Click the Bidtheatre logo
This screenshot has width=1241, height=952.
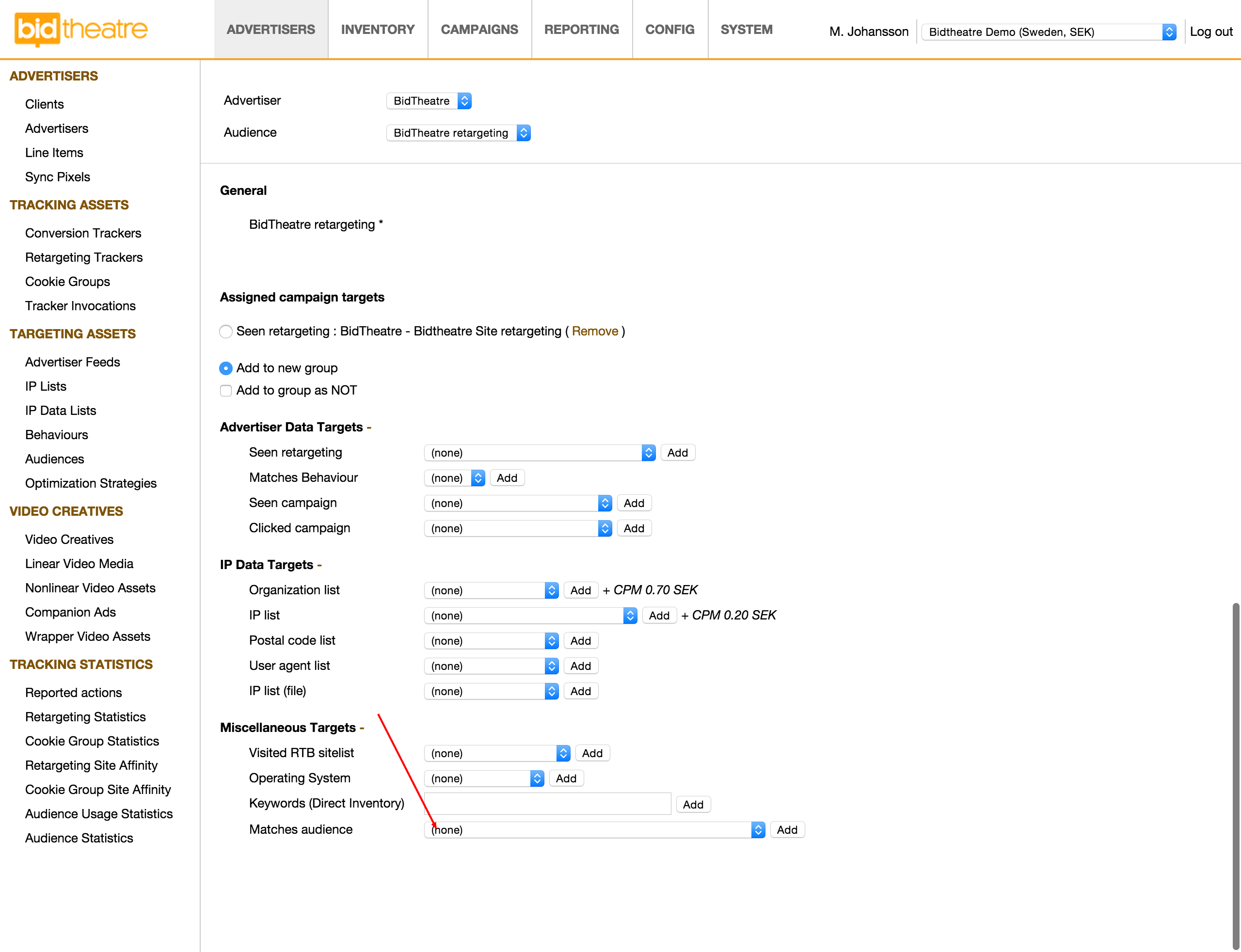click(x=80, y=30)
